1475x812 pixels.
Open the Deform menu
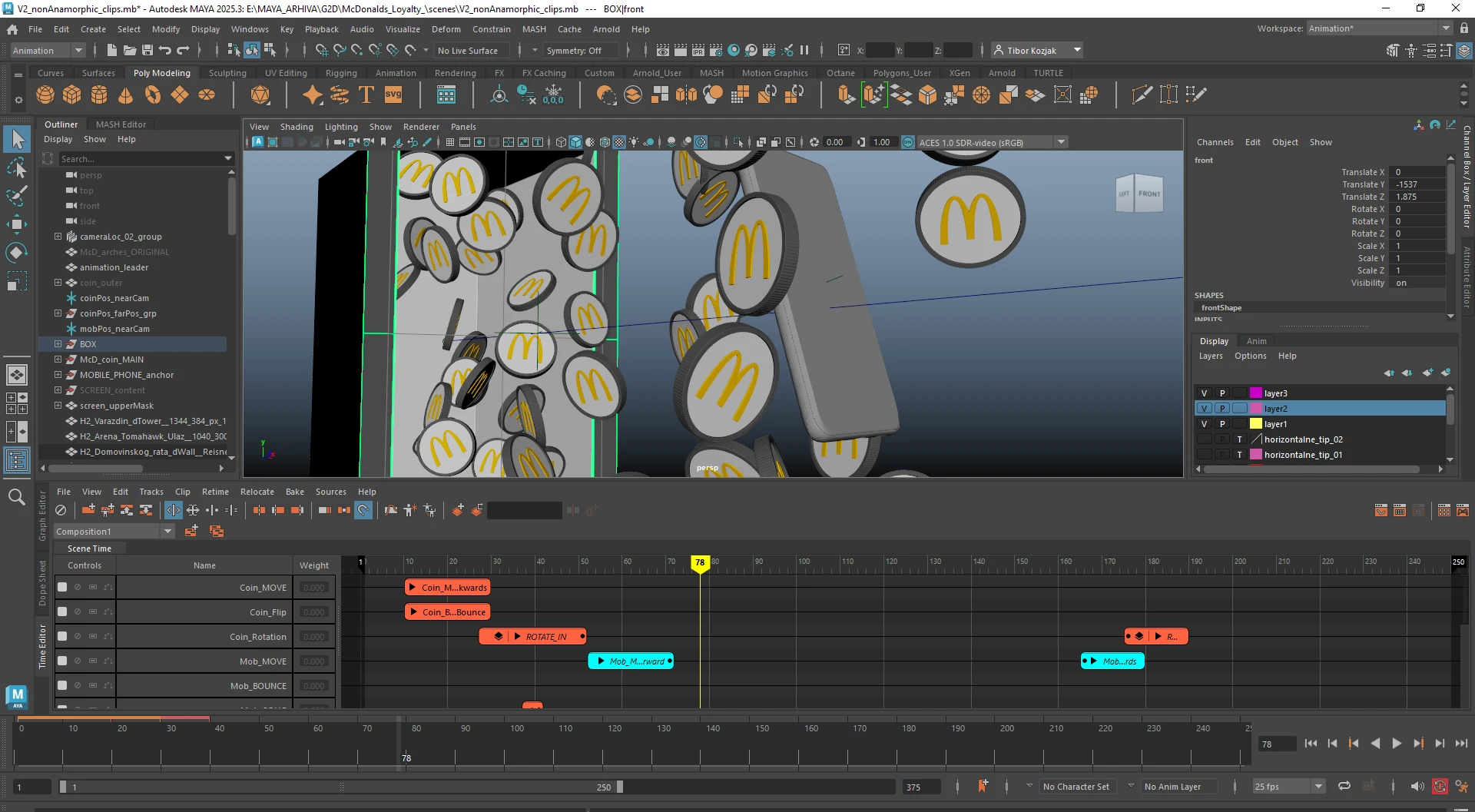pyautogui.click(x=446, y=29)
